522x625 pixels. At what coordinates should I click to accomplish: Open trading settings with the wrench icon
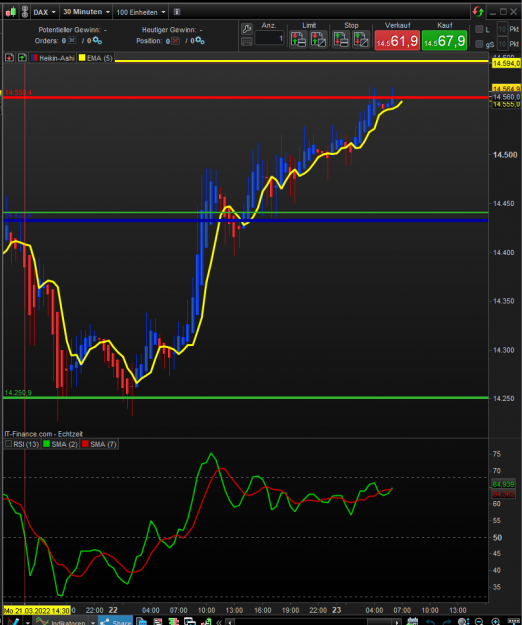coord(247,29)
